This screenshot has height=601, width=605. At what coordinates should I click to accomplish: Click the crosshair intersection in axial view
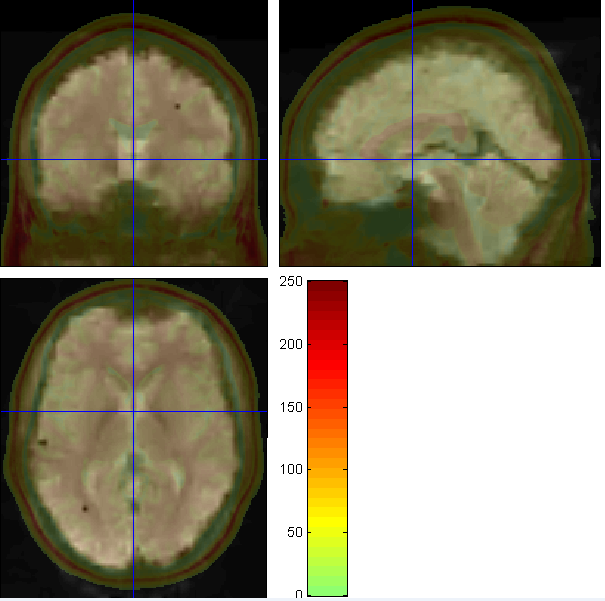pyautogui.click(x=134, y=412)
